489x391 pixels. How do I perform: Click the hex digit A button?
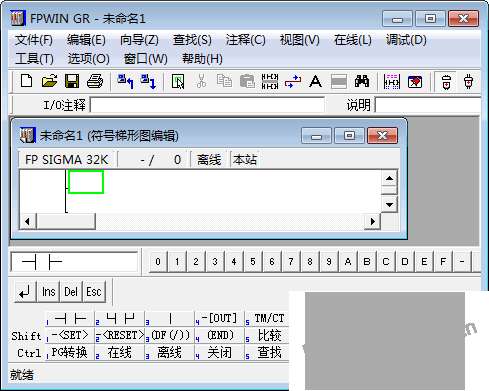(x=348, y=262)
